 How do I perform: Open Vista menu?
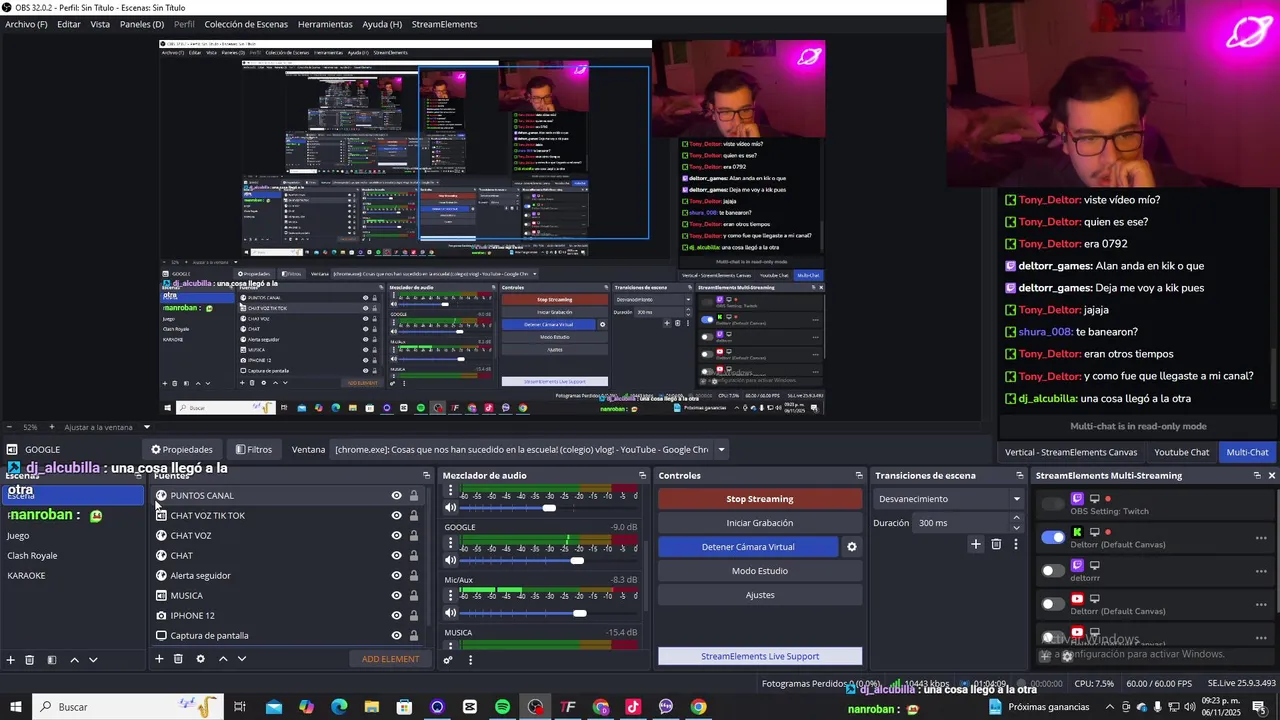tap(100, 24)
